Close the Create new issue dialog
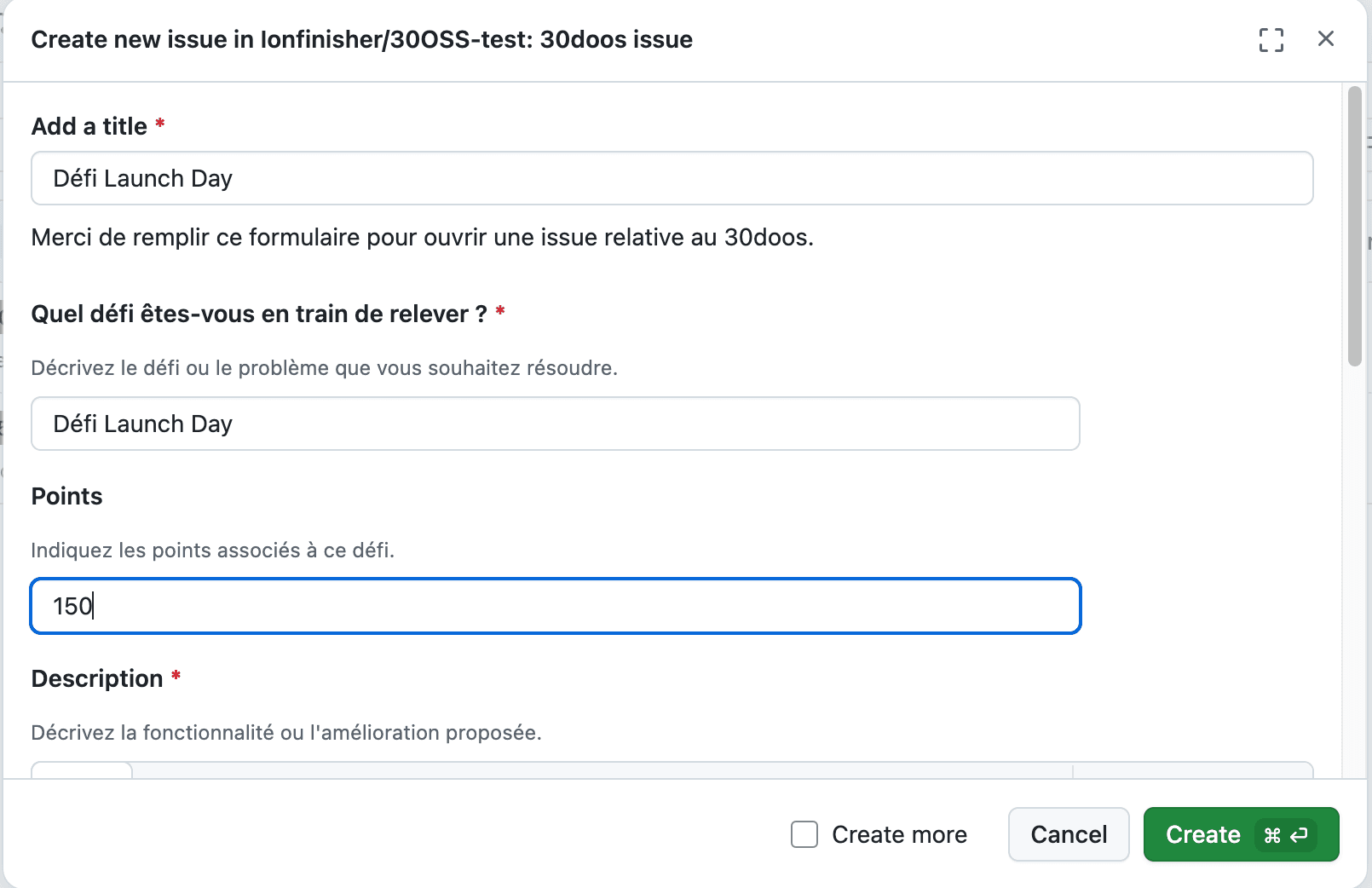The height and width of the screenshot is (888, 1372). tap(1325, 38)
